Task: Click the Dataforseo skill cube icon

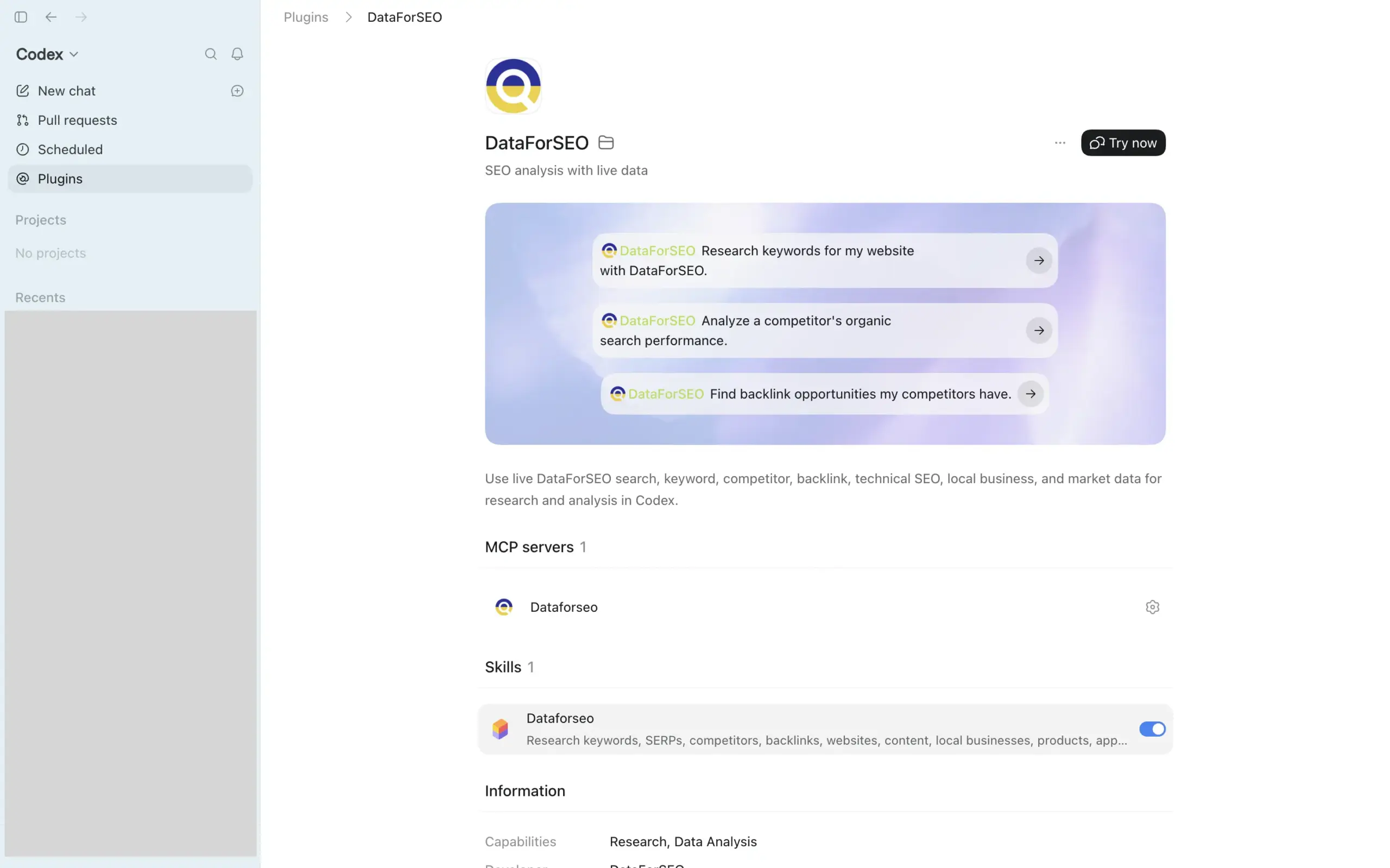Action: pyautogui.click(x=500, y=729)
